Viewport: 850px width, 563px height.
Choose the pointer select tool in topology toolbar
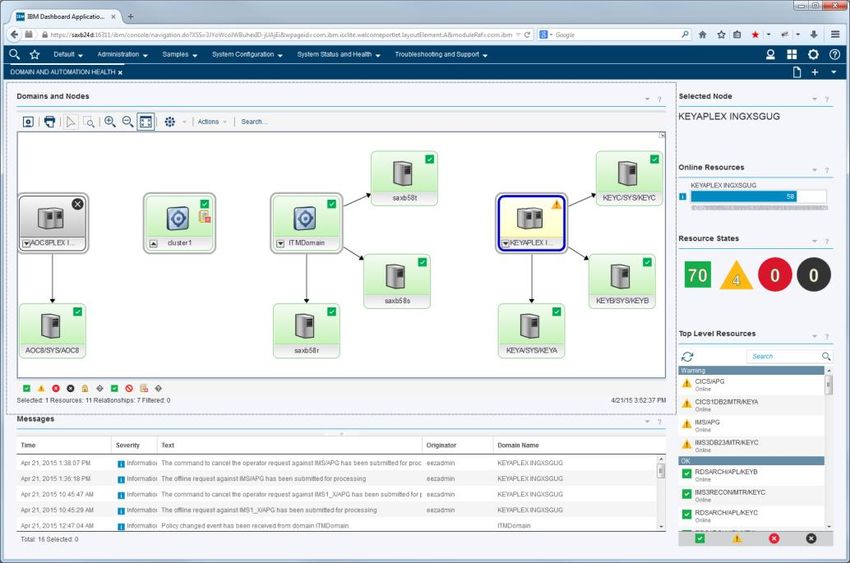point(70,122)
